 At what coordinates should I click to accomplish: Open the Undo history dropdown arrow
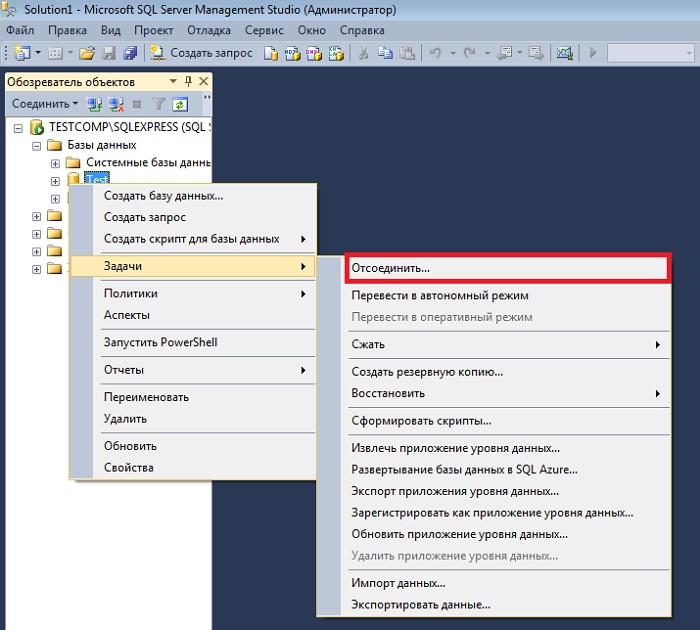click(x=453, y=54)
